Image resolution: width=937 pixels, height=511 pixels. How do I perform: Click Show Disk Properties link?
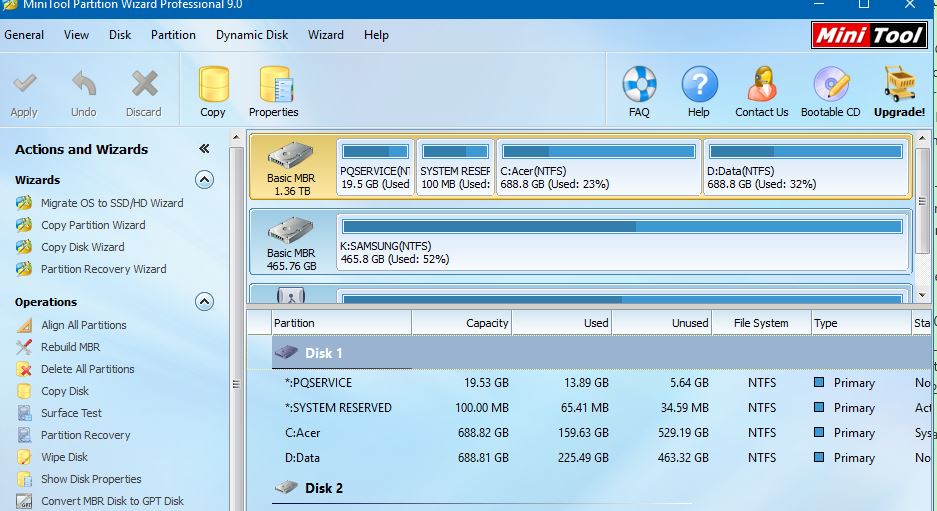(x=91, y=479)
